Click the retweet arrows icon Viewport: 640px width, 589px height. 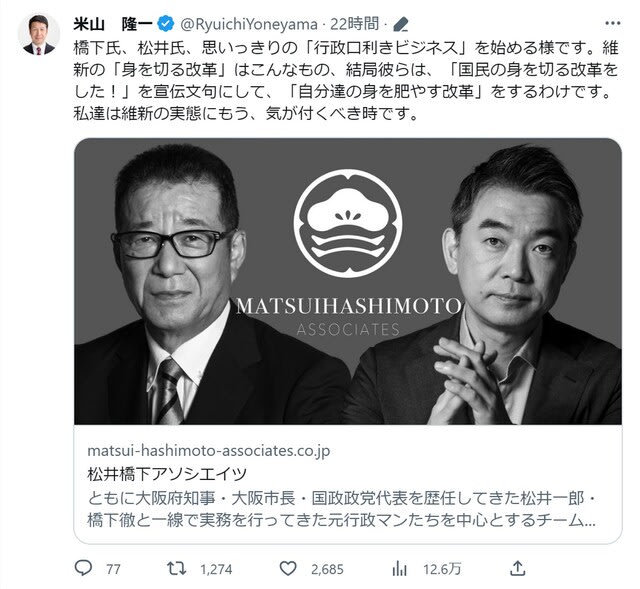pyautogui.click(x=177, y=568)
